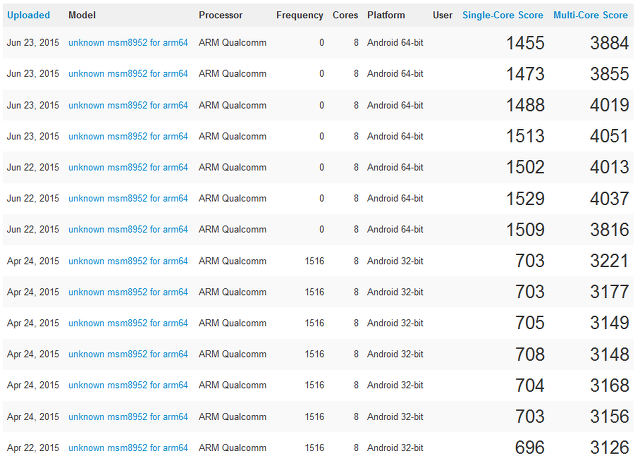Select the single-core score 708
This screenshot has height=463, width=640.
(x=530, y=354)
